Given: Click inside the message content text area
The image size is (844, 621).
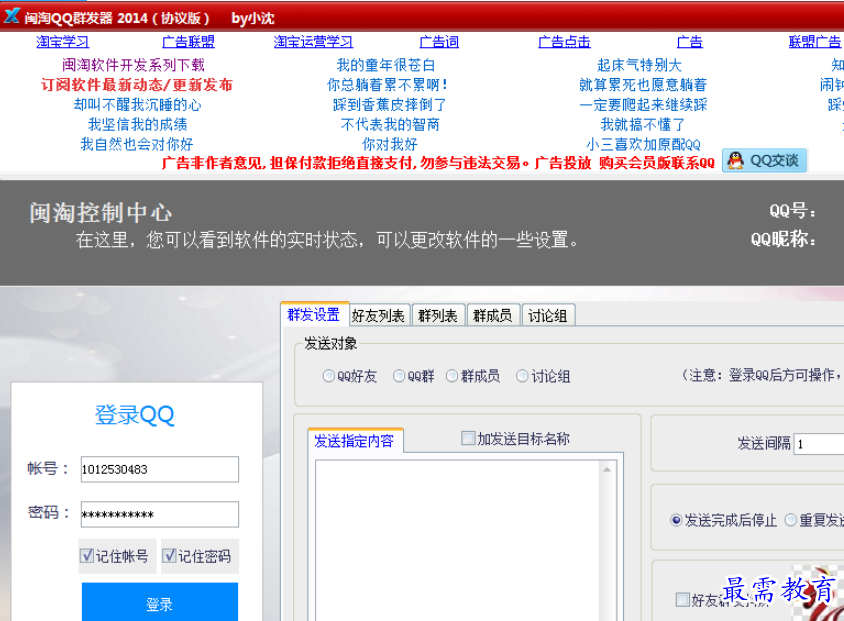Looking at the screenshot, I should click(x=458, y=540).
